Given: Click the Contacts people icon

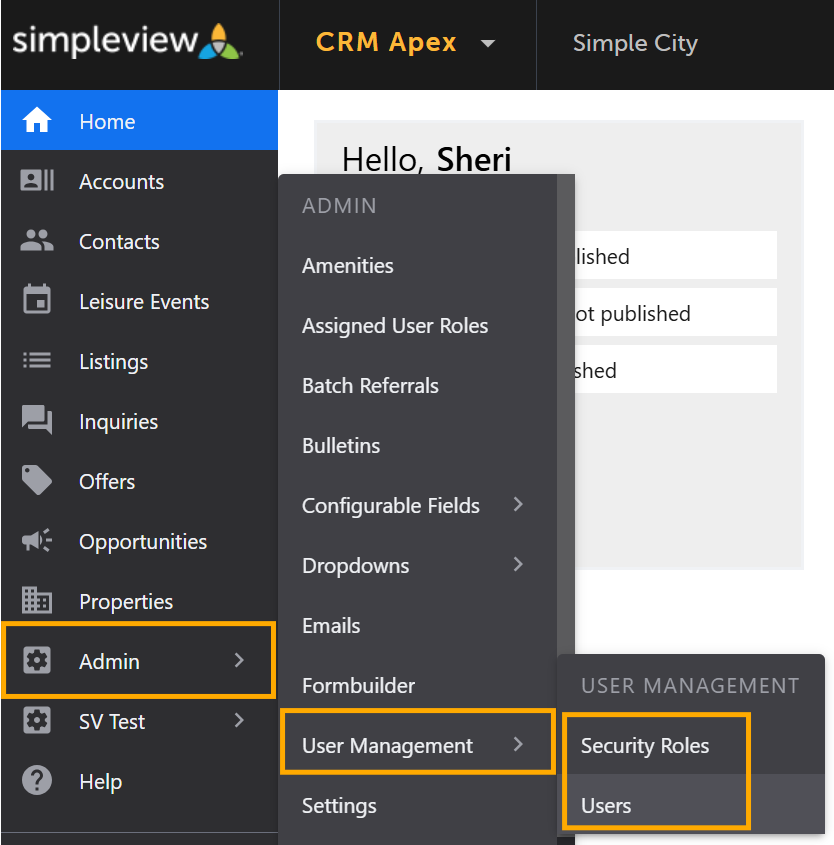Looking at the screenshot, I should tap(37, 240).
